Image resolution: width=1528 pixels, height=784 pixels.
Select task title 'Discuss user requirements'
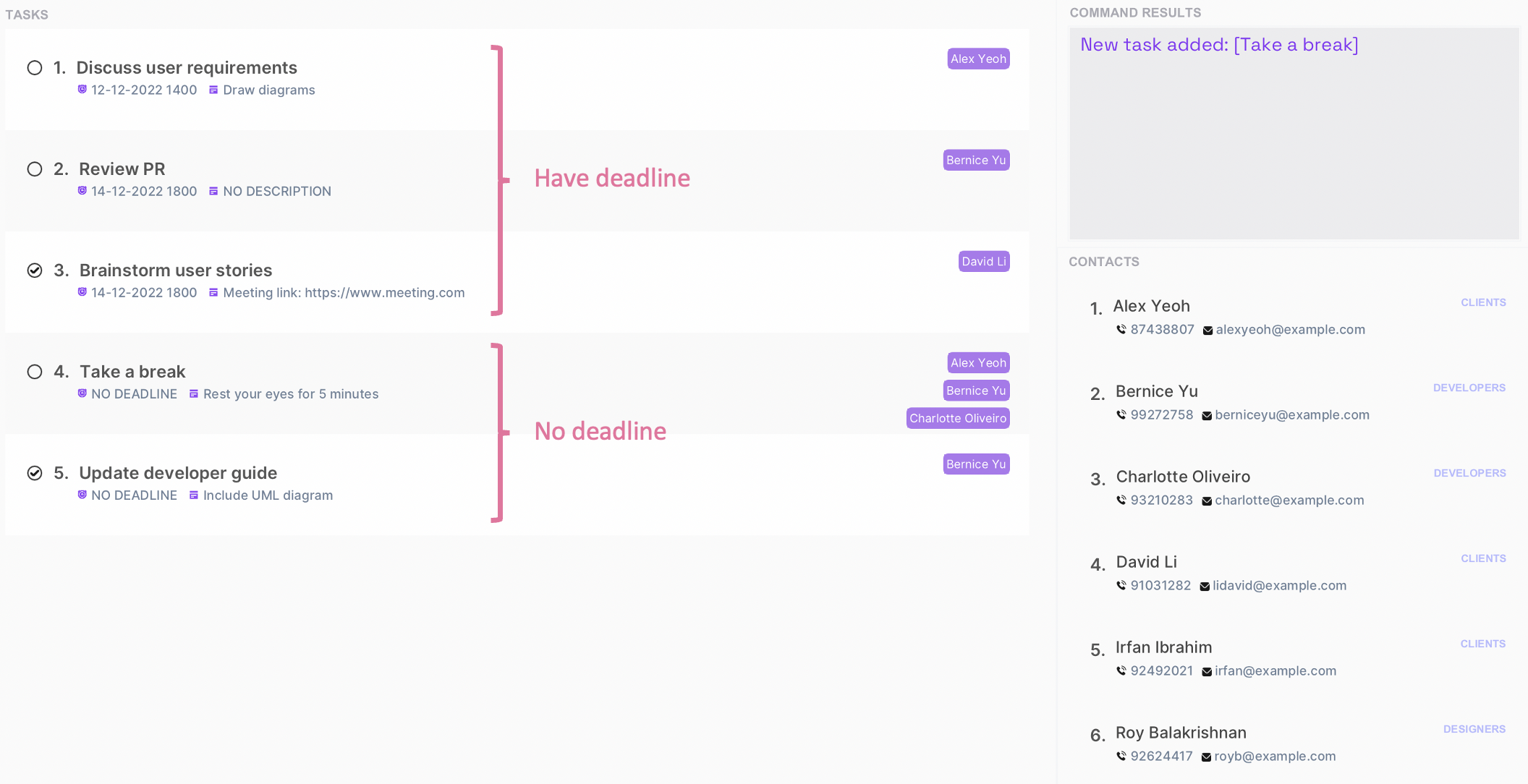[187, 68]
